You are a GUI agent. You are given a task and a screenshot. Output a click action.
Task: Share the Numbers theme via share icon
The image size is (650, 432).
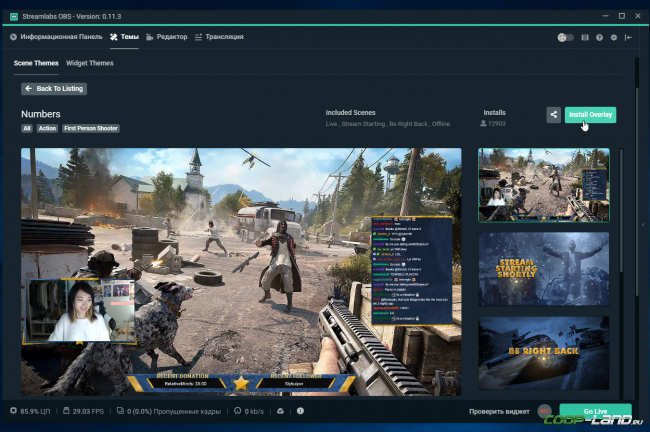click(x=553, y=115)
